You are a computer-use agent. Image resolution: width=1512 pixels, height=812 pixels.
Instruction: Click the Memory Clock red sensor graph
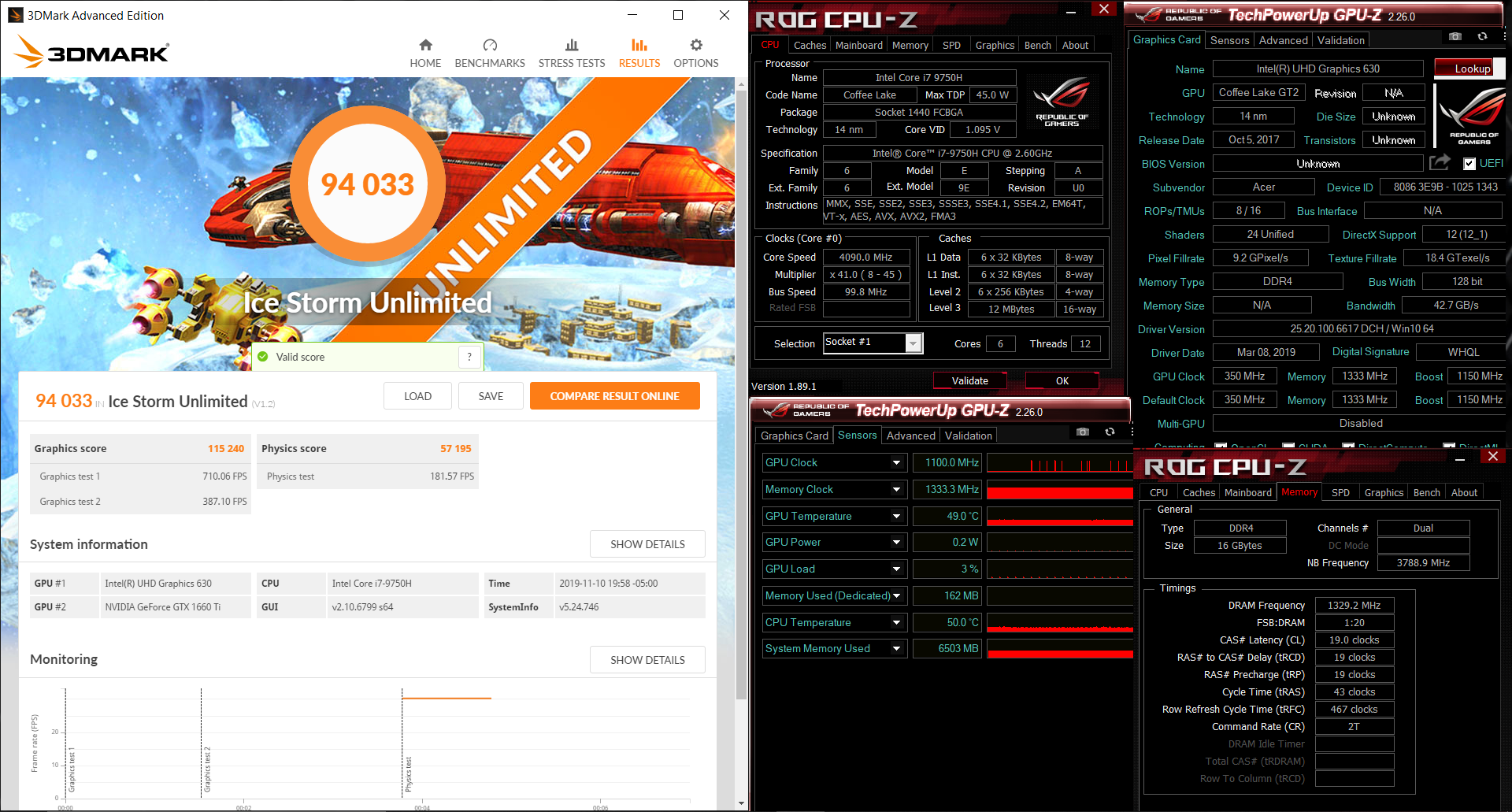click(x=1060, y=489)
